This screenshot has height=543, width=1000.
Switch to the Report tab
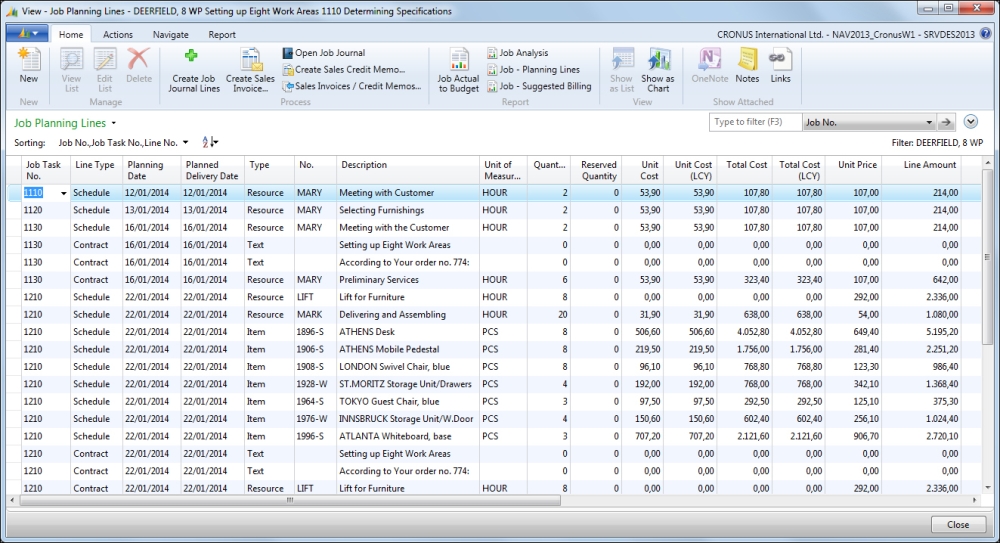click(x=222, y=34)
